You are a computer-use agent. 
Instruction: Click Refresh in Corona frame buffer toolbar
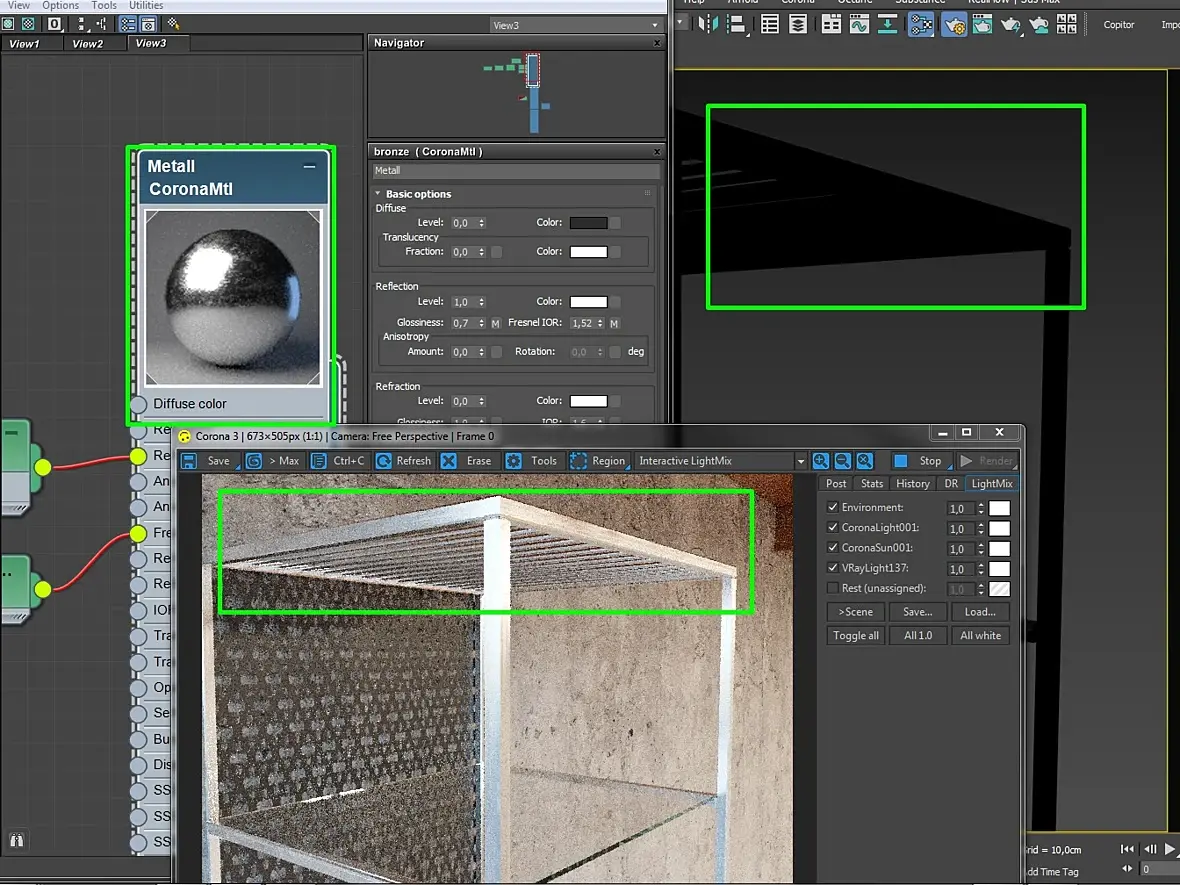403,461
